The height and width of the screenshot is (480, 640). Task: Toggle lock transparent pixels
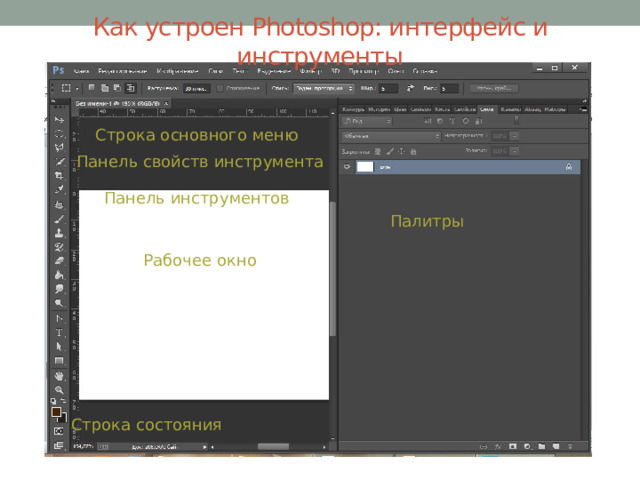(x=378, y=151)
